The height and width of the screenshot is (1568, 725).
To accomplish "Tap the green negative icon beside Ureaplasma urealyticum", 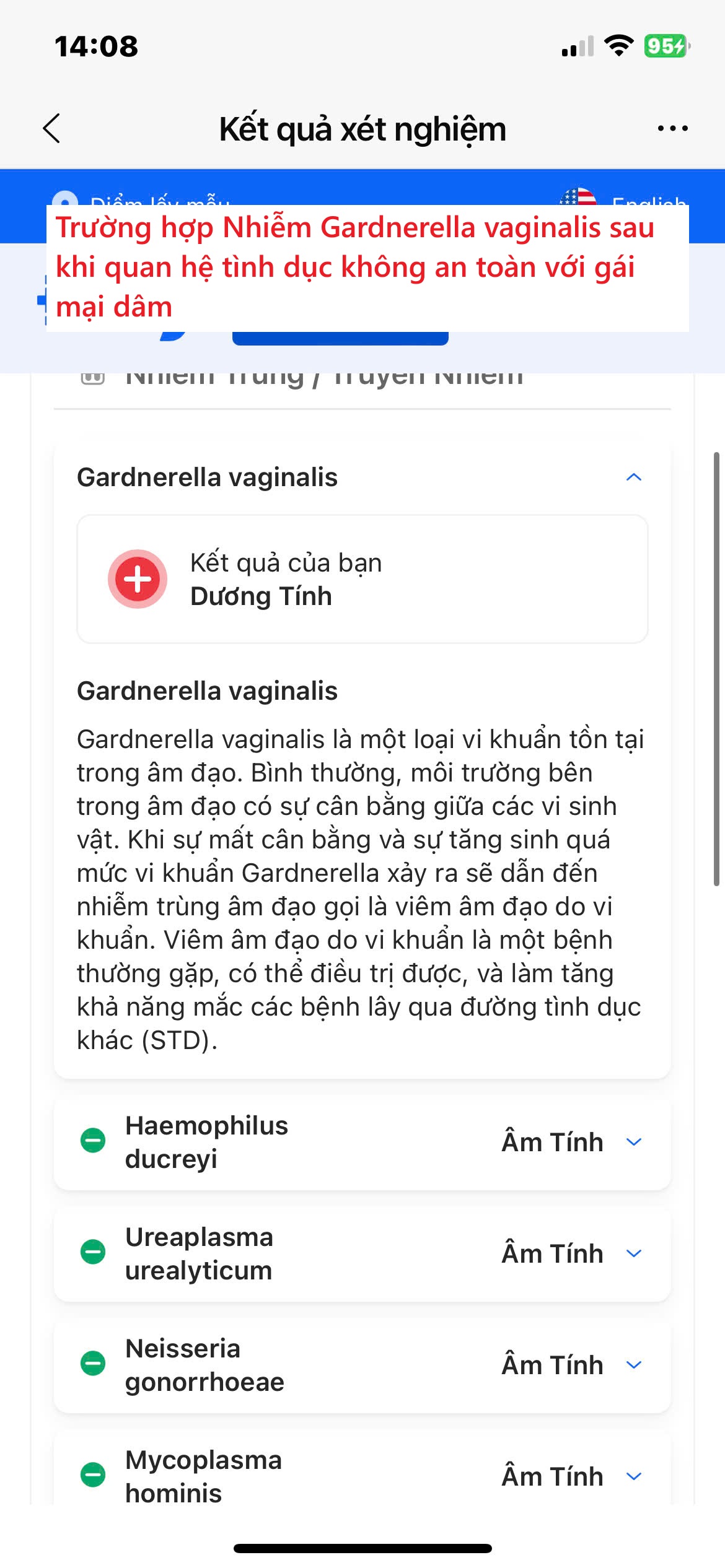I will 94,1252.
